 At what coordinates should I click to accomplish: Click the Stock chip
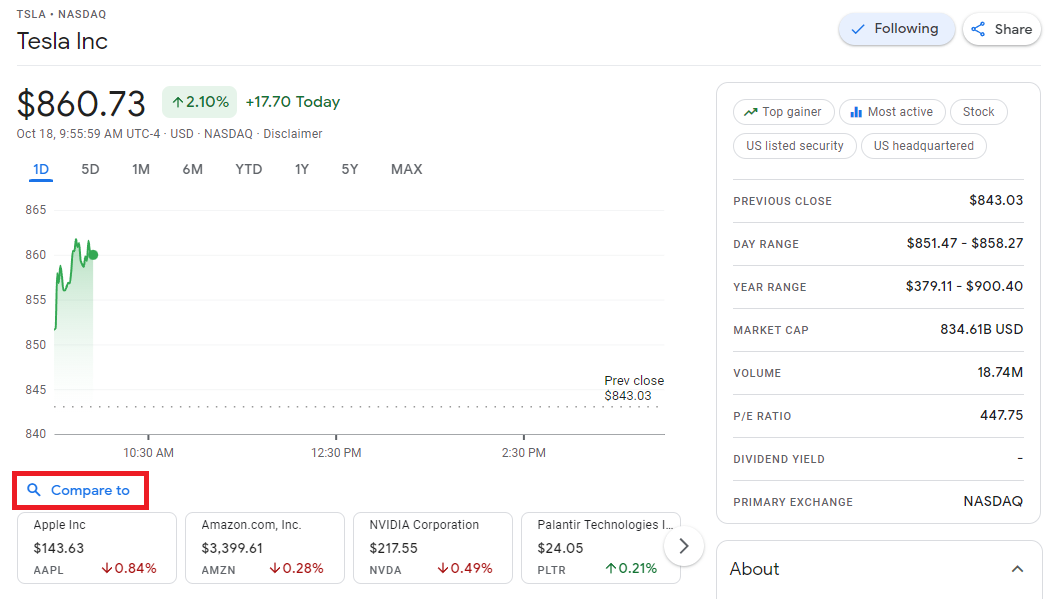pyautogui.click(x=978, y=112)
